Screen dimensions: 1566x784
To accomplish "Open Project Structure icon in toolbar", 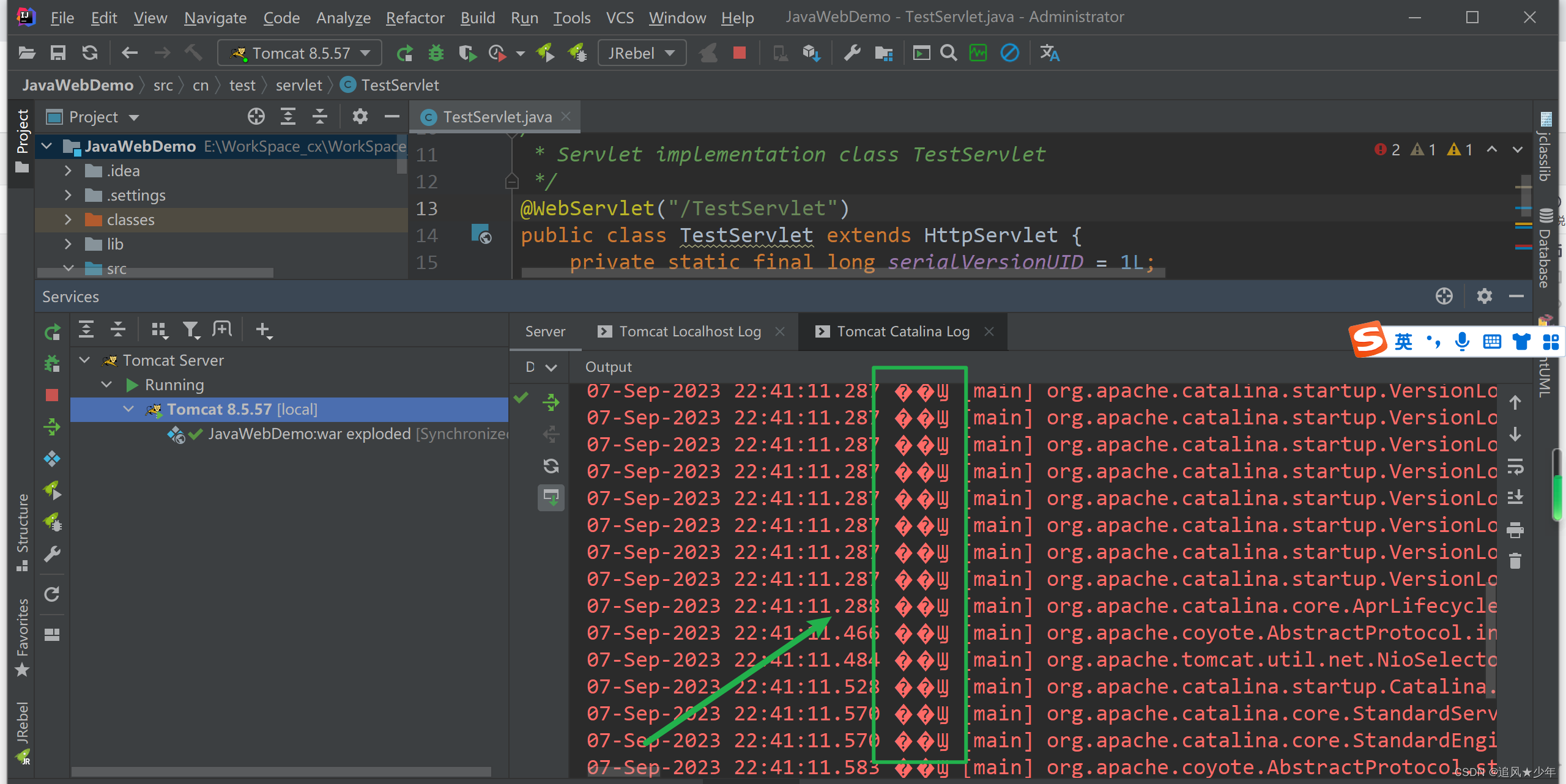I will [883, 53].
